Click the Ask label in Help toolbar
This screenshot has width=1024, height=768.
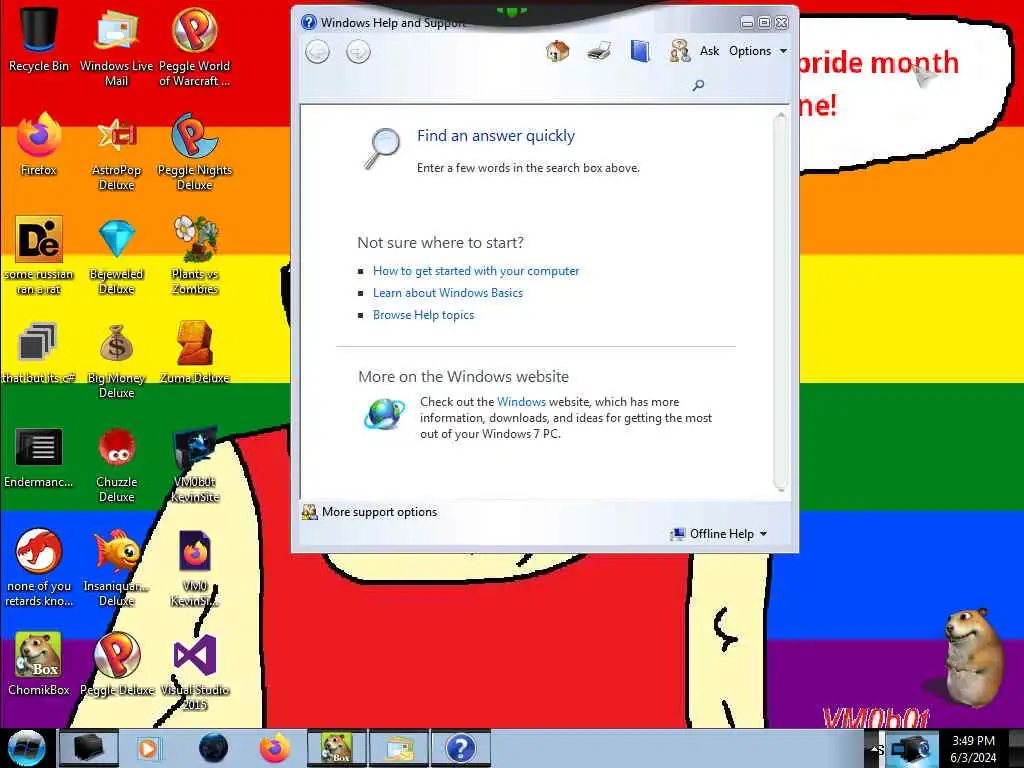pyautogui.click(x=709, y=51)
